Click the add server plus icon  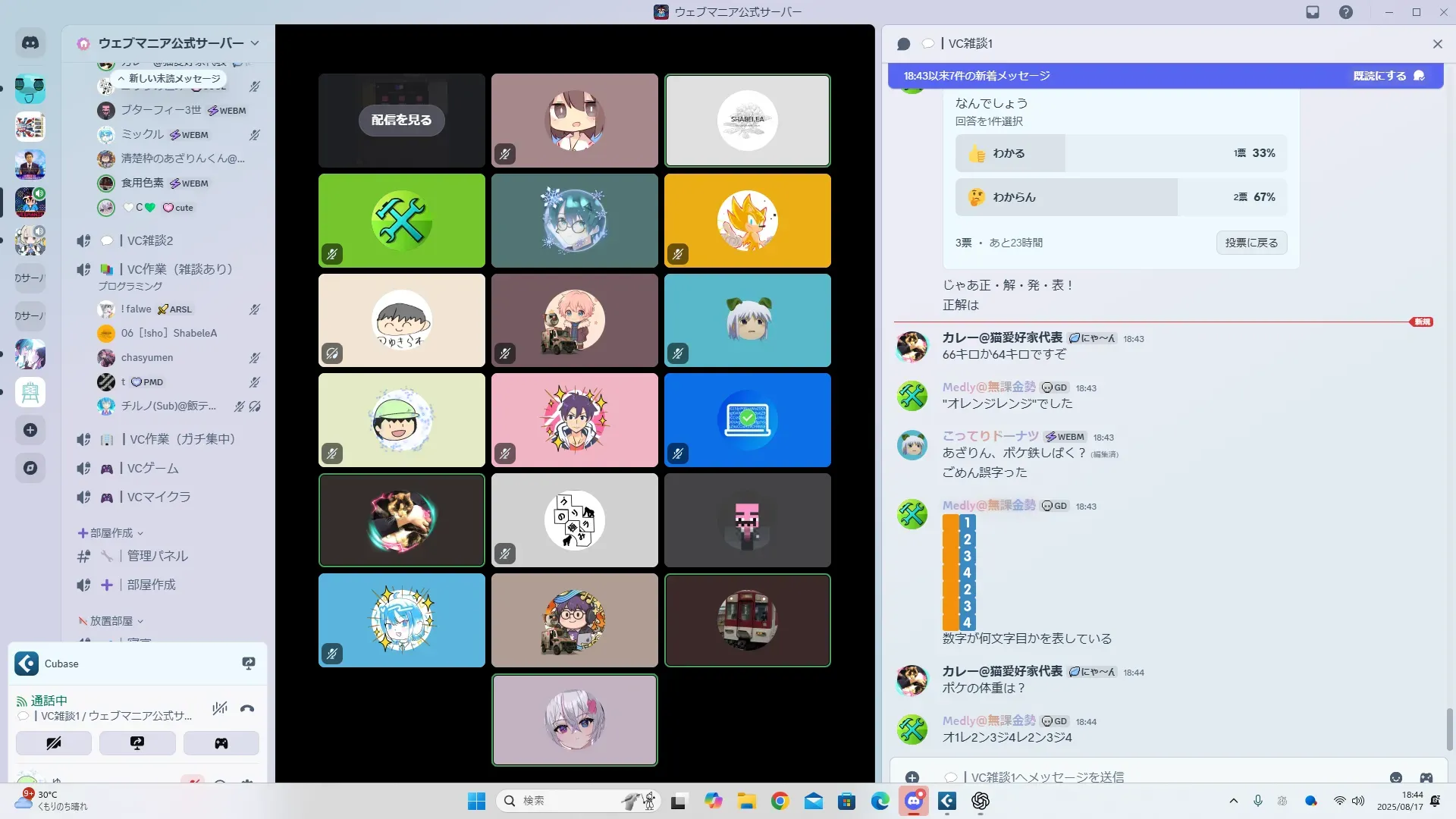[30, 430]
